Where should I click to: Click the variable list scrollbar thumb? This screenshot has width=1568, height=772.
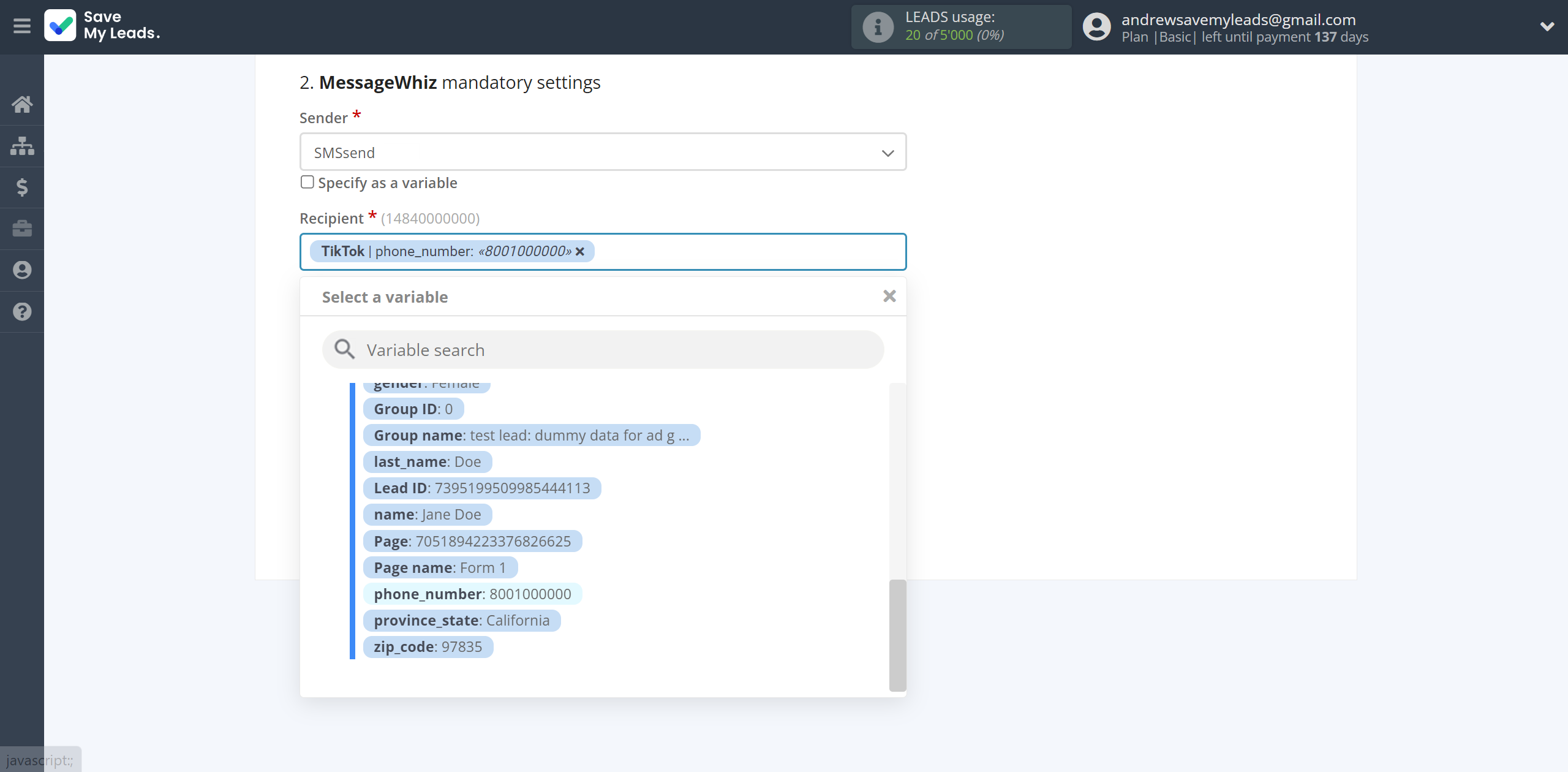coord(897,635)
